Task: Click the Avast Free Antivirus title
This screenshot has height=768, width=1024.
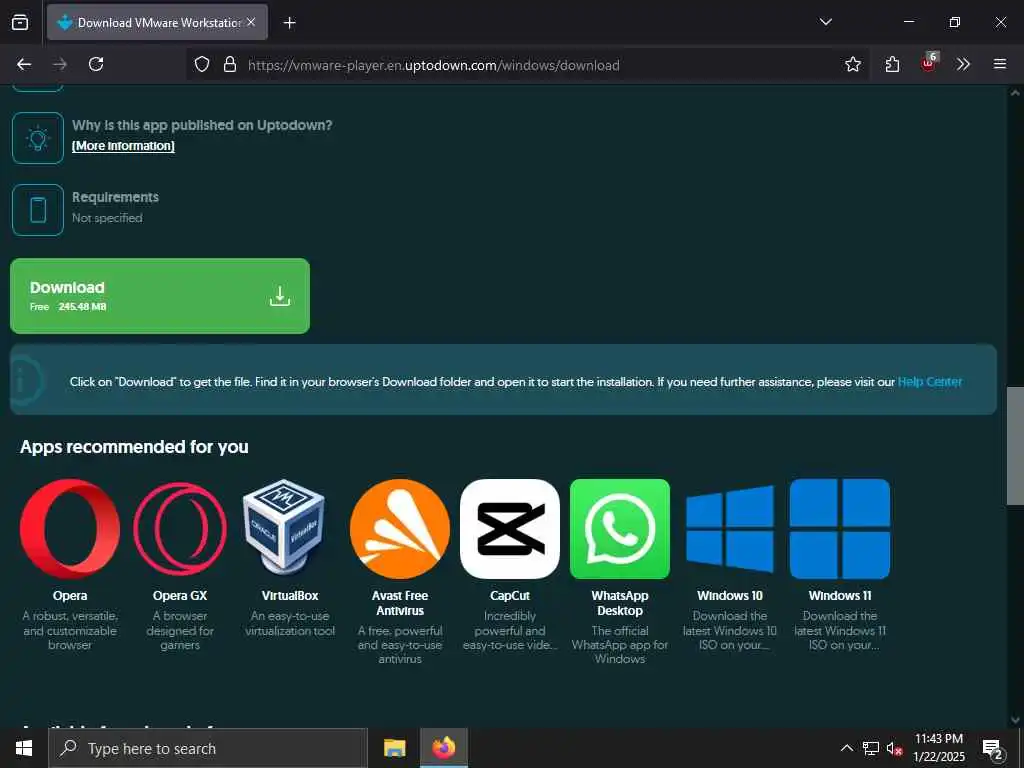Action: 400,603
